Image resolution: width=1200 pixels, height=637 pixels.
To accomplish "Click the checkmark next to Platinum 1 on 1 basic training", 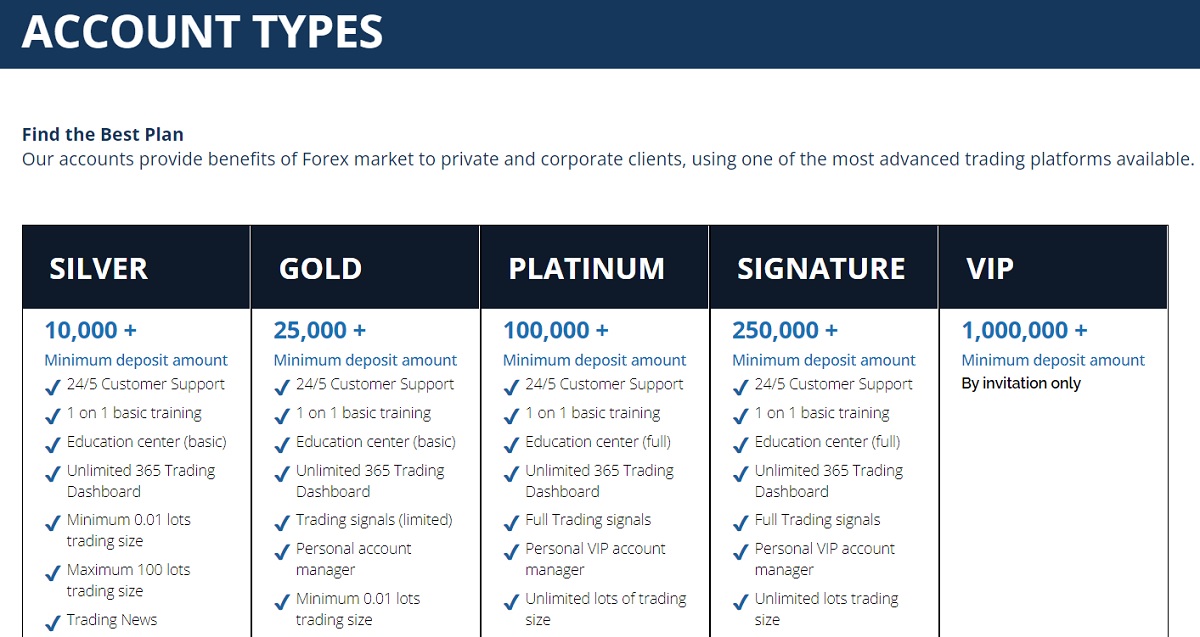I will (510, 417).
